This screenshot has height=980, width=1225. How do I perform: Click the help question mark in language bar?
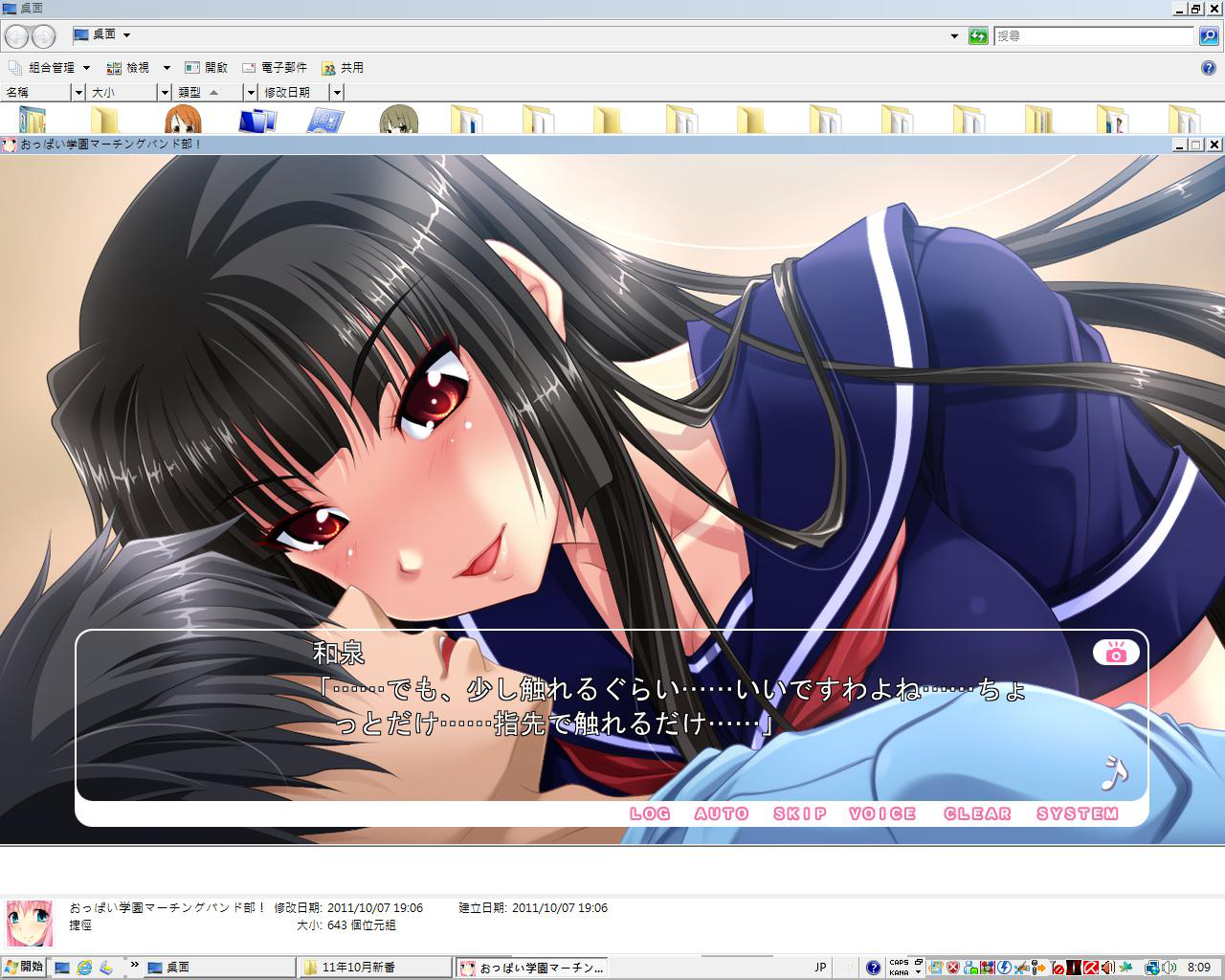[873, 968]
